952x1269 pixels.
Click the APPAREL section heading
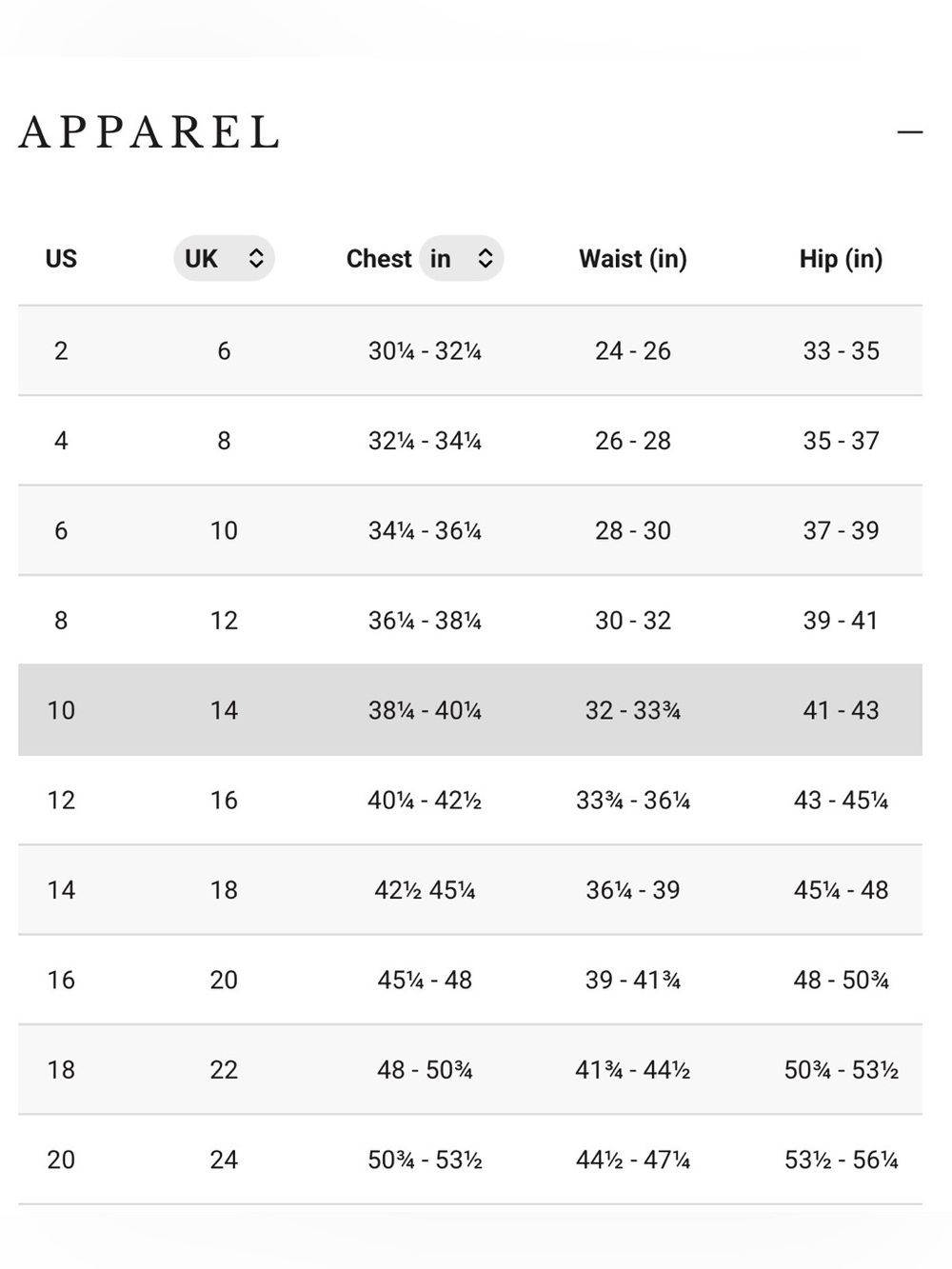pos(149,132)
